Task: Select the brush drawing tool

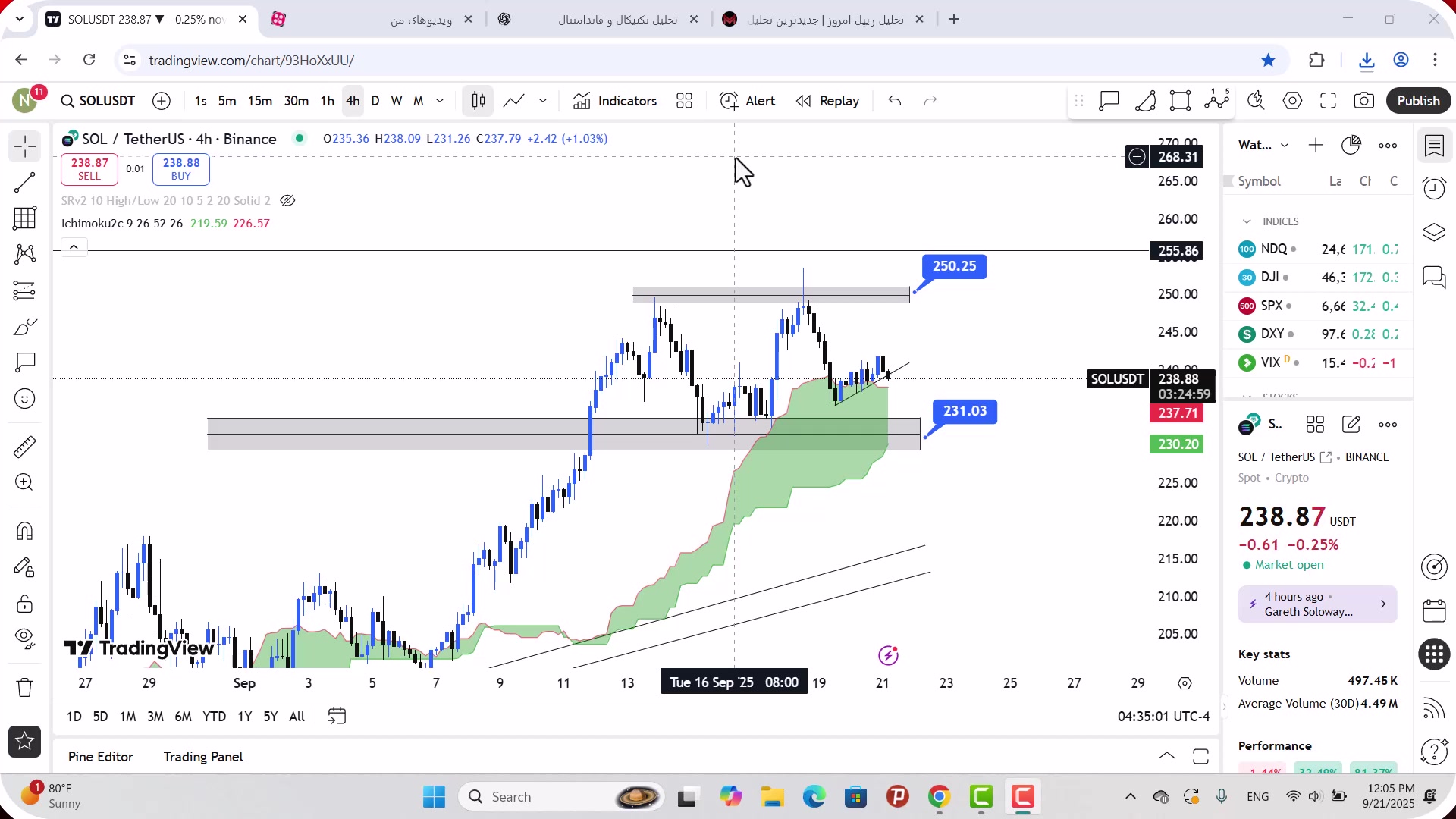Action: click(x=25, y=327)
